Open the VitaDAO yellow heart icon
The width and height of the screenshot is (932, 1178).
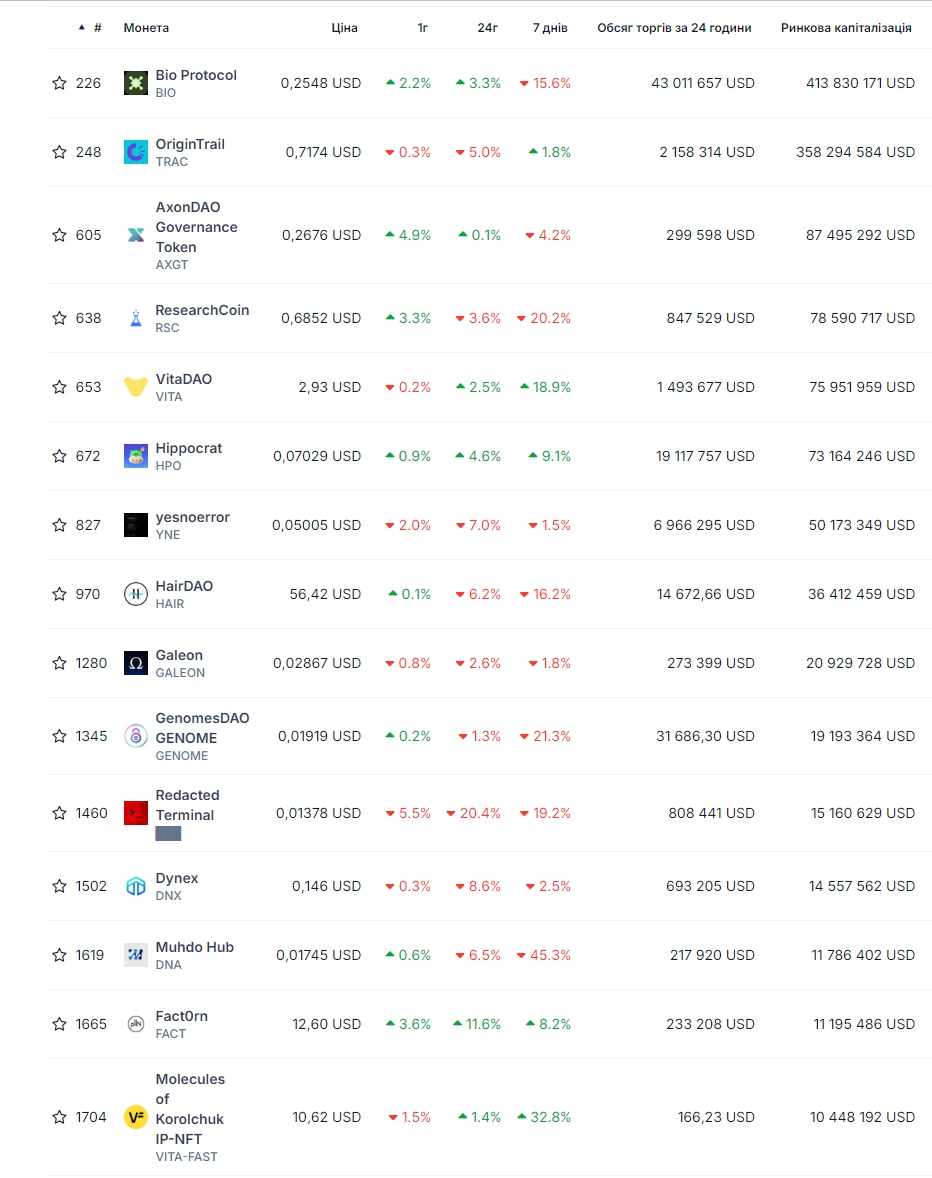pos(135,387)
